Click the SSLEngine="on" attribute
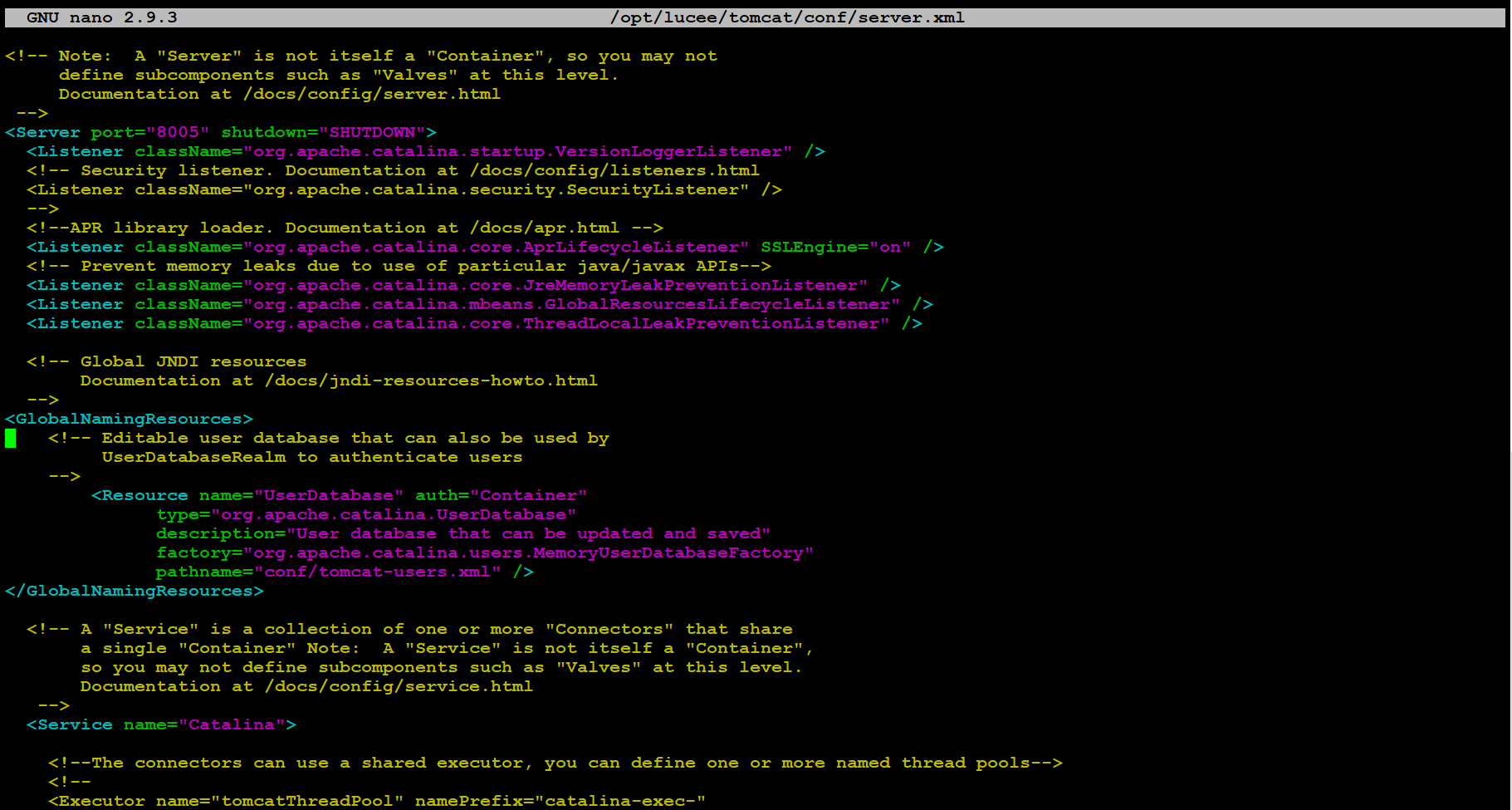 pyautogui.click(x=835, y=247)
